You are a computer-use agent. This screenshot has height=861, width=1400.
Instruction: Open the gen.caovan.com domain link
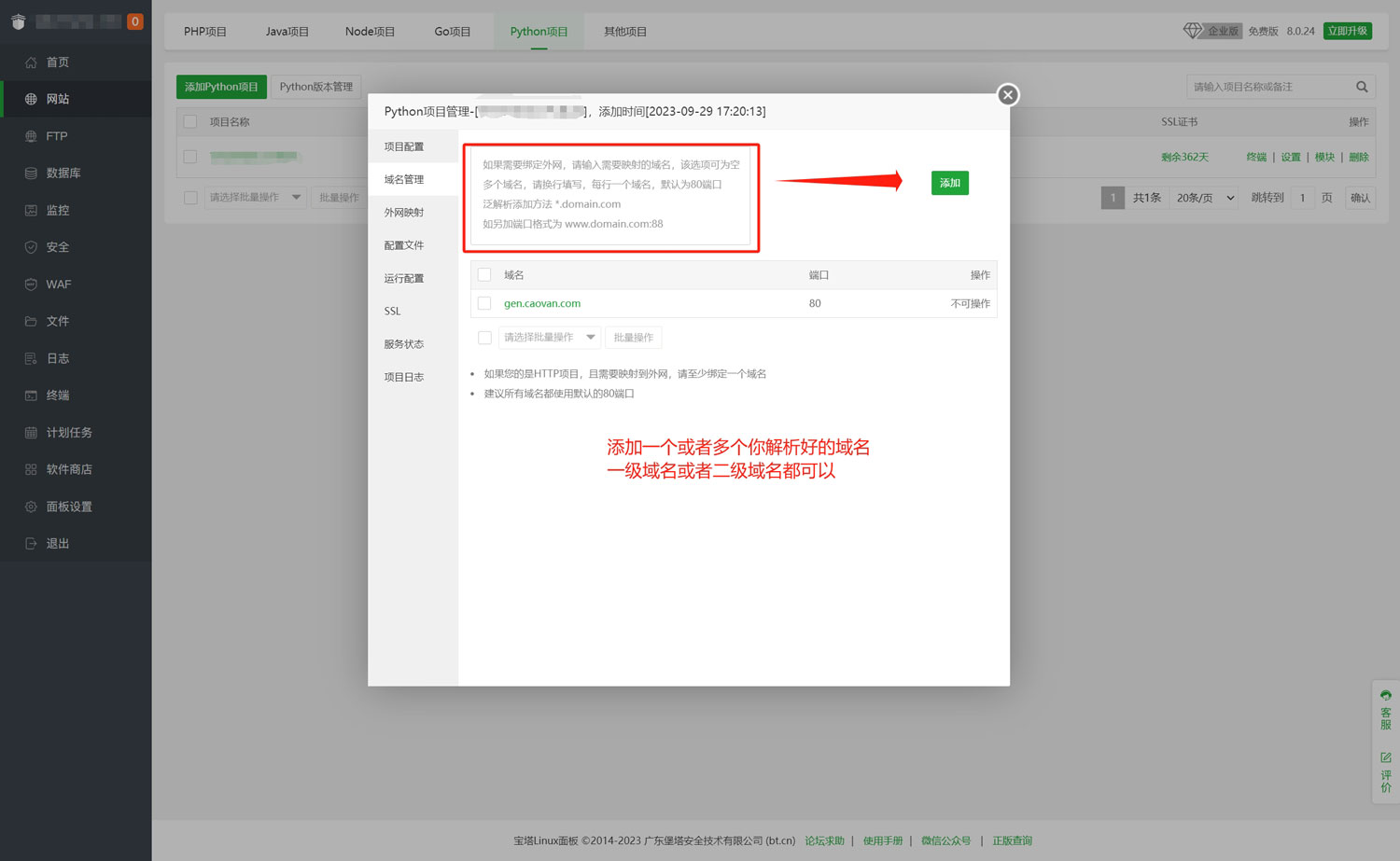click(x=541, y=303)
